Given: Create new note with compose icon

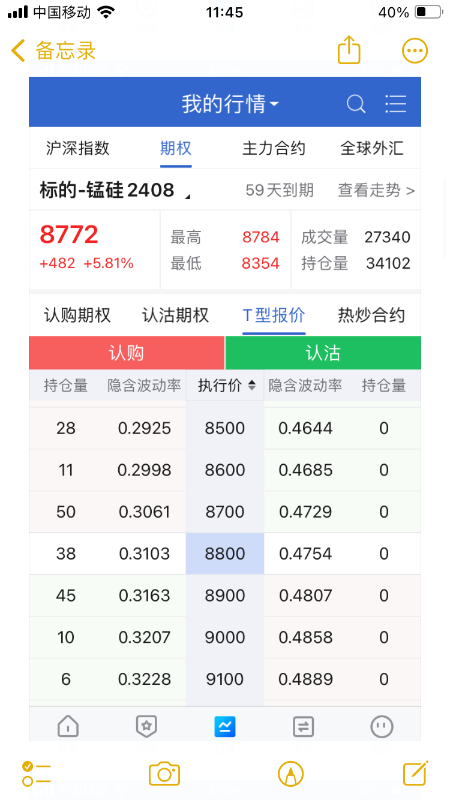Looking at the screenshot, I should tap(416, 773).
